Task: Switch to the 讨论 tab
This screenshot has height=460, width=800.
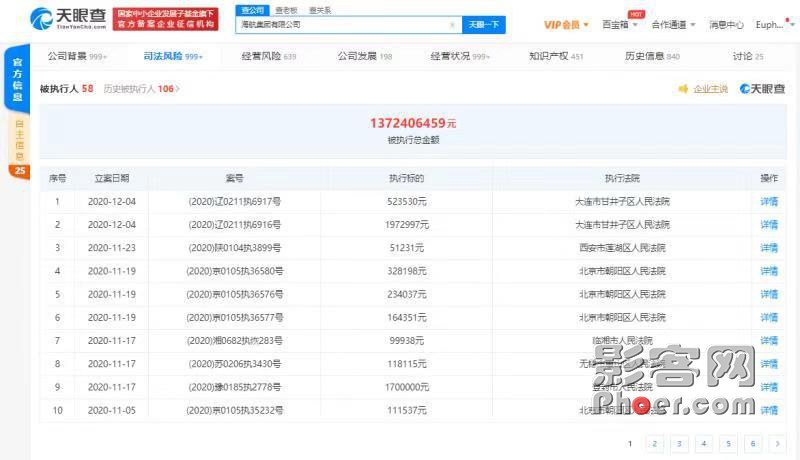Action: tap(748, 56)
